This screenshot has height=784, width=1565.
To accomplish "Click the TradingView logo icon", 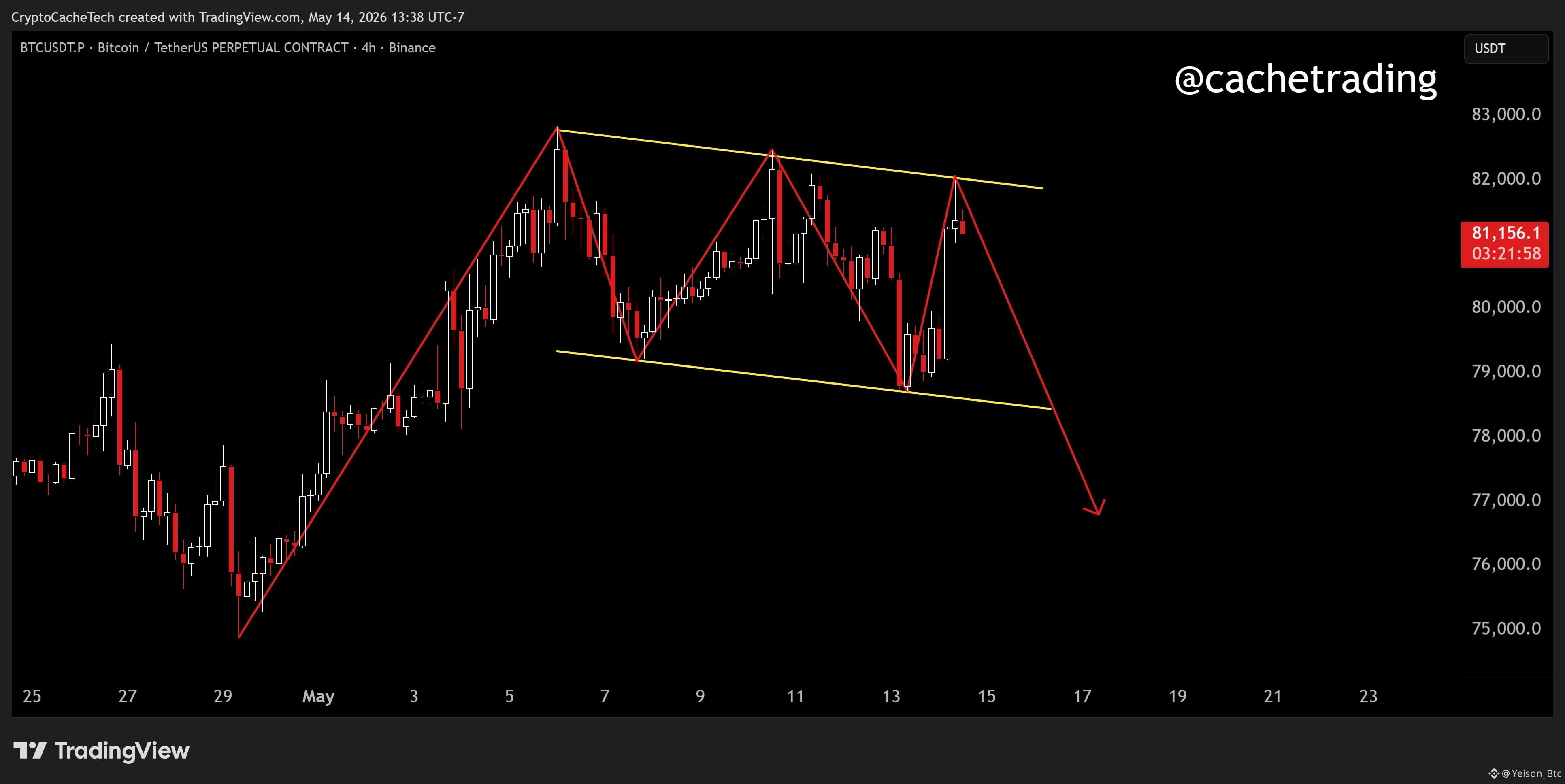I will coord(30,750).
